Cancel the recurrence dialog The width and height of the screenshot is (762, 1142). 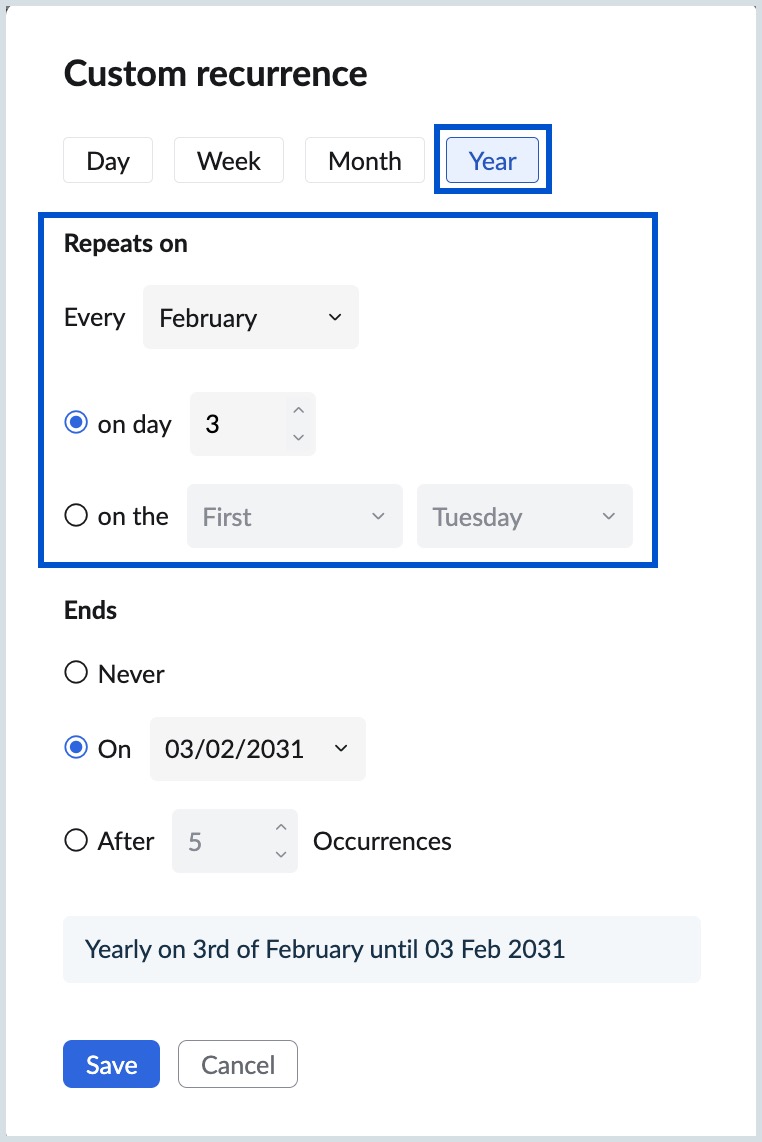237,1064
